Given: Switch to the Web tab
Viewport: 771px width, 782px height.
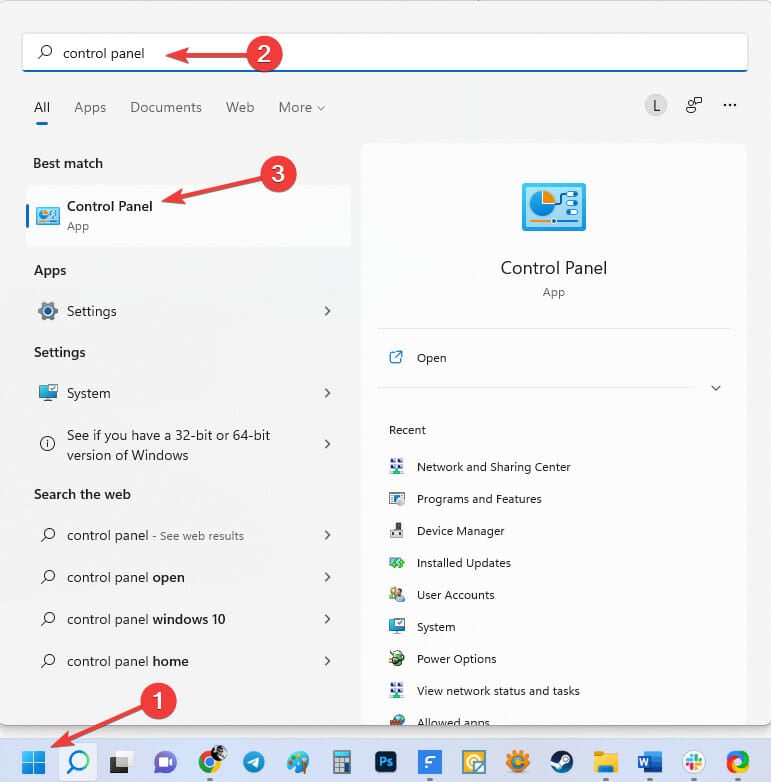Looking at the screenshot, I should click(x=240, y=107).
